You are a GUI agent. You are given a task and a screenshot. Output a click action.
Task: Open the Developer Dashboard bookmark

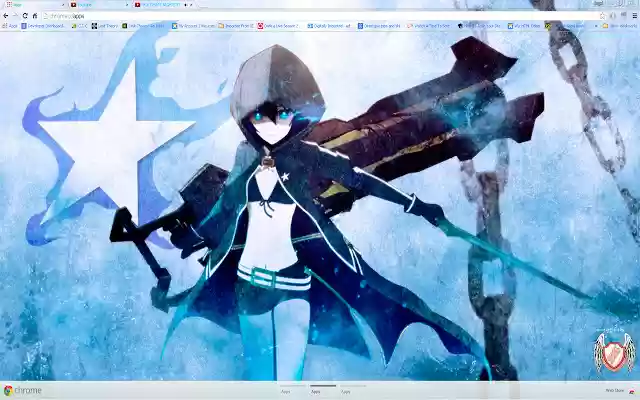click(43, 26)
